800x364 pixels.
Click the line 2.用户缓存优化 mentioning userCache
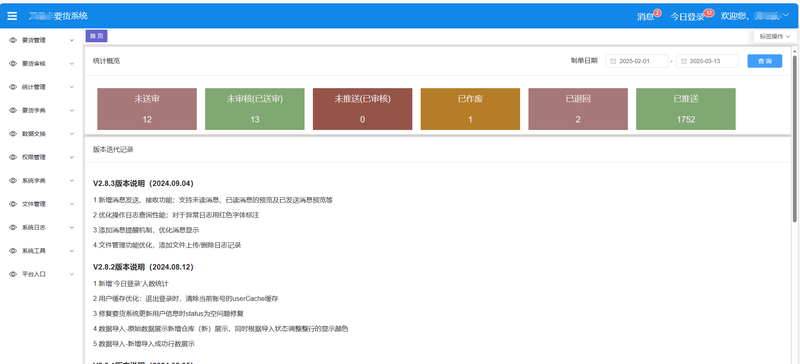tap(185, 299)
